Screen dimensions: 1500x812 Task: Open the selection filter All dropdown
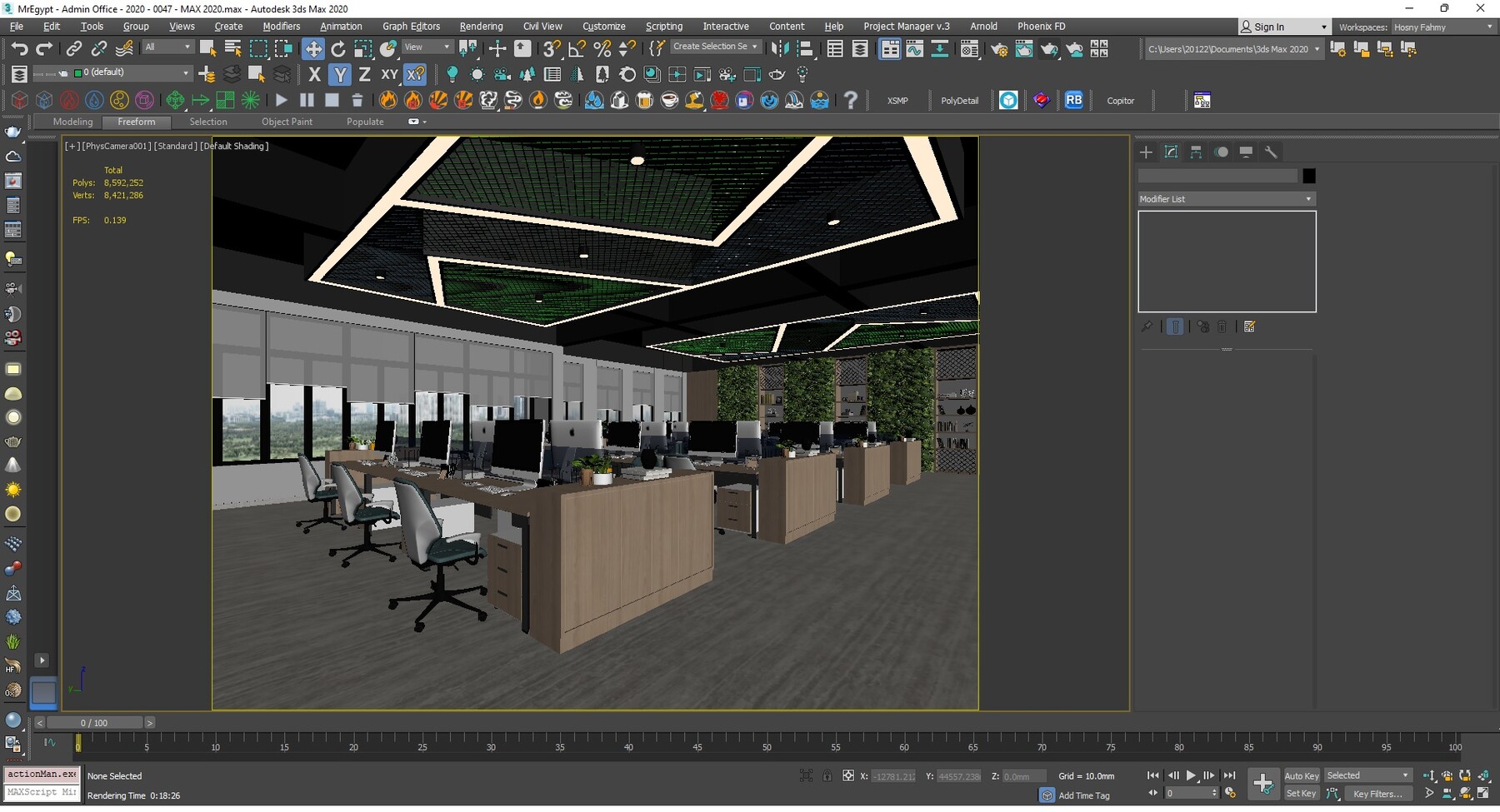click(167, 47)
